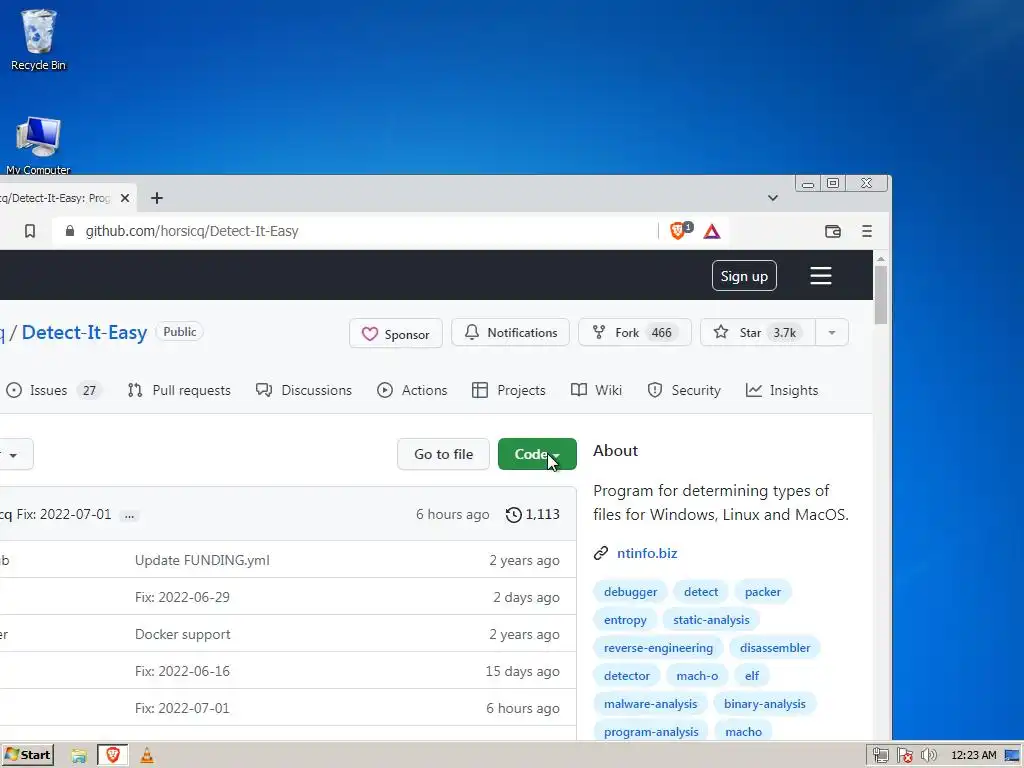
Task: Open the ntinfo.biz link
Action: [x=647, y=553]
